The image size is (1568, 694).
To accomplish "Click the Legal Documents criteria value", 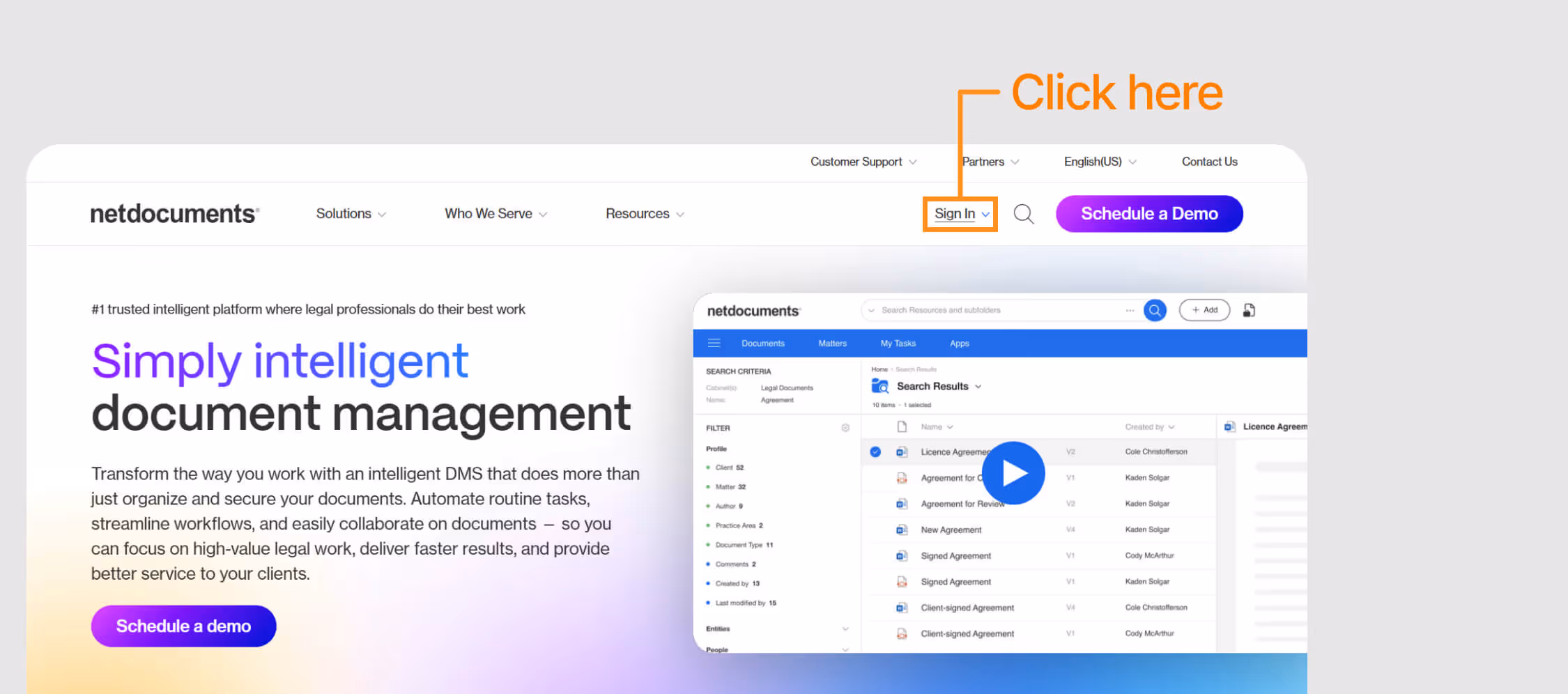I will 787,388.
